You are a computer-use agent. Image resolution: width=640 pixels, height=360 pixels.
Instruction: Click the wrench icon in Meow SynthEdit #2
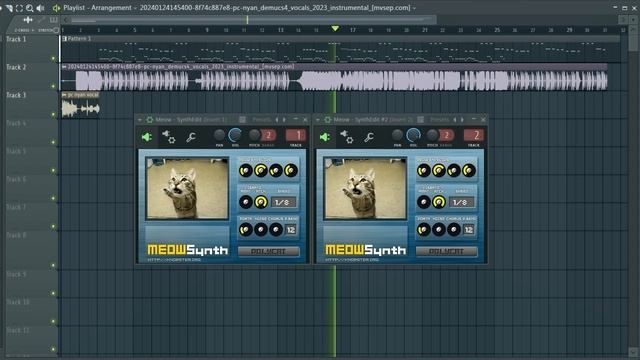tap(369, 137)
